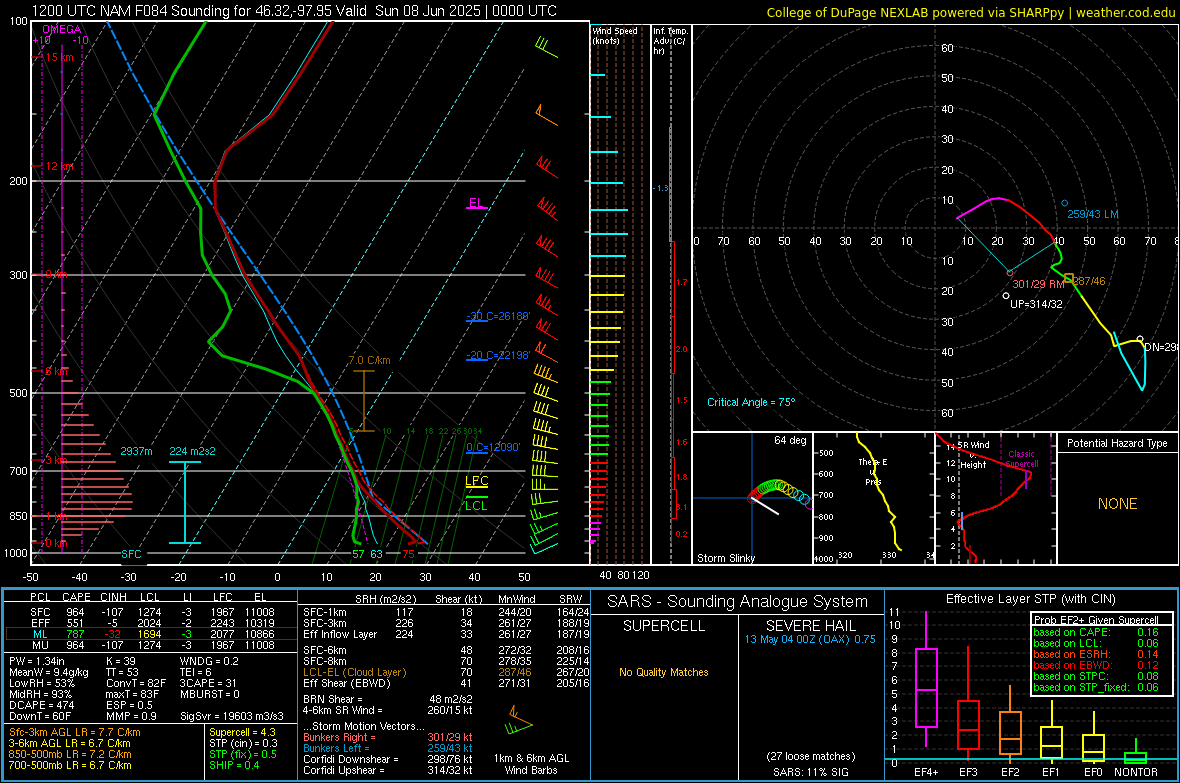Click the top green wind barb at 100 mb
Image resolution: width=1180 pixels, height=783 pixels.
pos(546,47)
